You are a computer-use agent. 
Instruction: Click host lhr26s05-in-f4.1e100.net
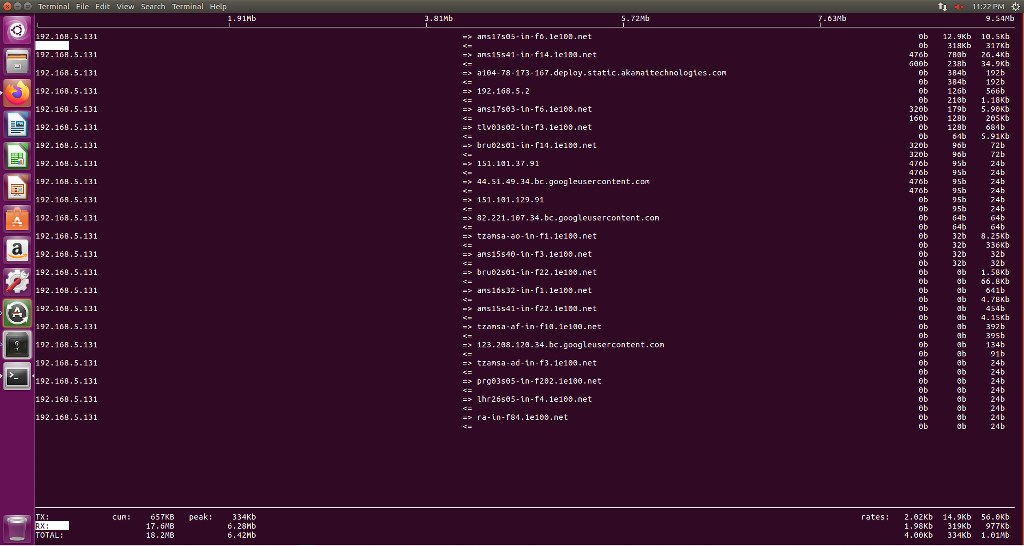point(534,400)
